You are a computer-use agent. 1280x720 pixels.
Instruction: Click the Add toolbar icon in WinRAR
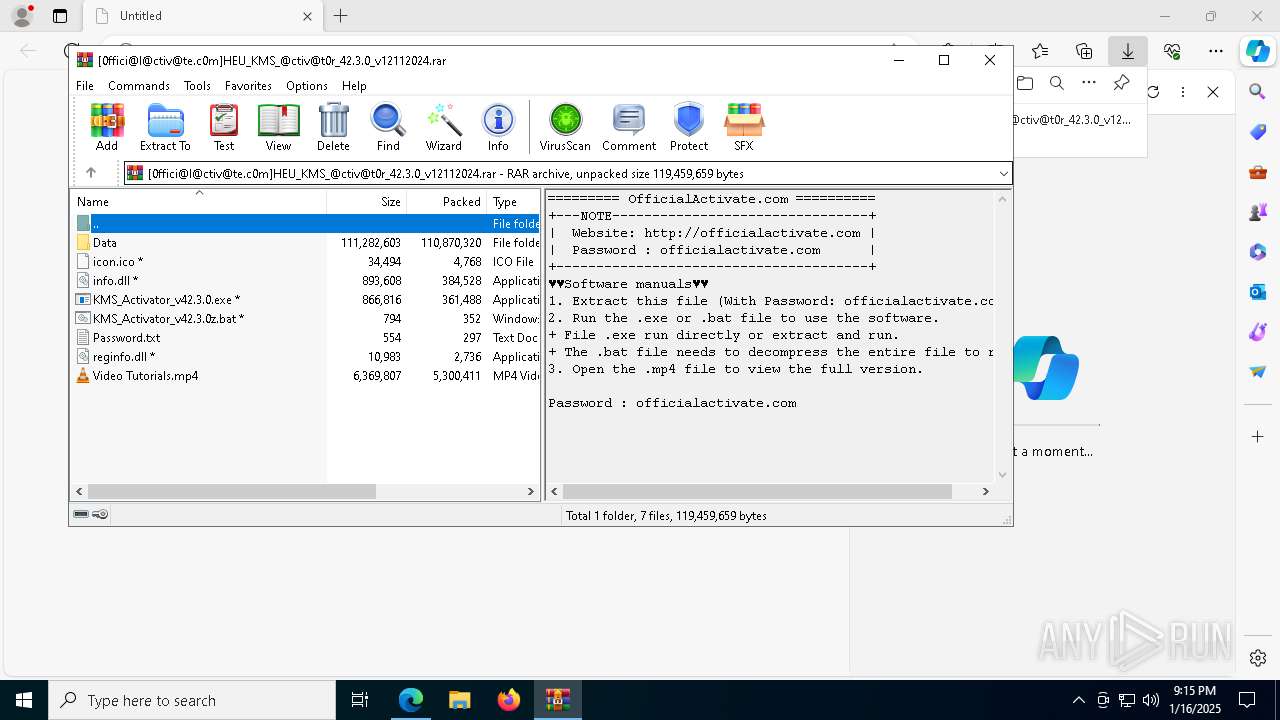(107, 127)
